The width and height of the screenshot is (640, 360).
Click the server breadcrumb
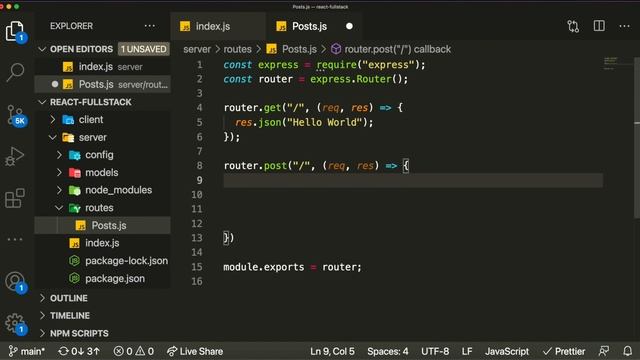click(x=197, y=49)
